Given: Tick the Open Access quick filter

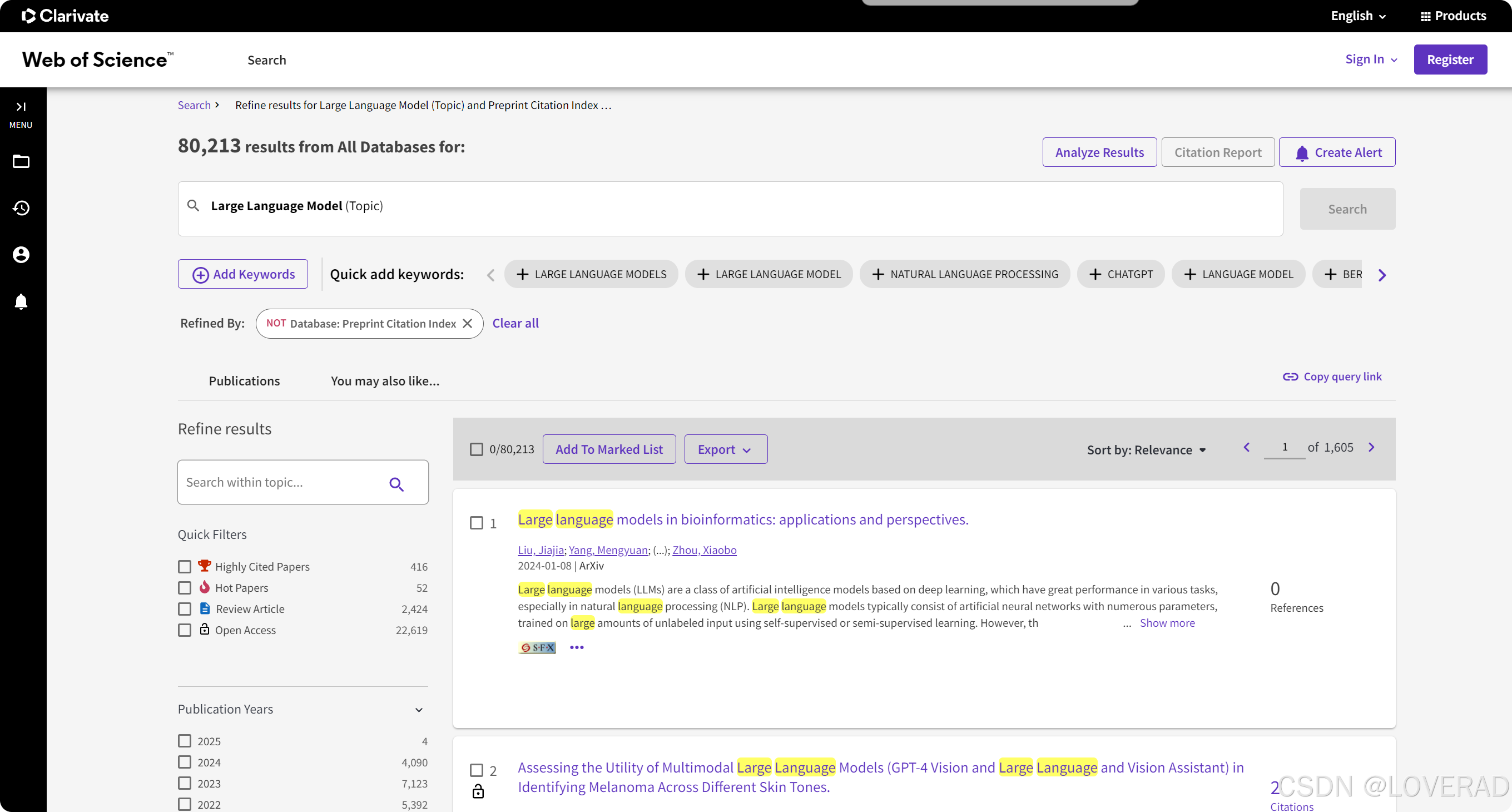Looking at the screenshot, I should (185, 630).
